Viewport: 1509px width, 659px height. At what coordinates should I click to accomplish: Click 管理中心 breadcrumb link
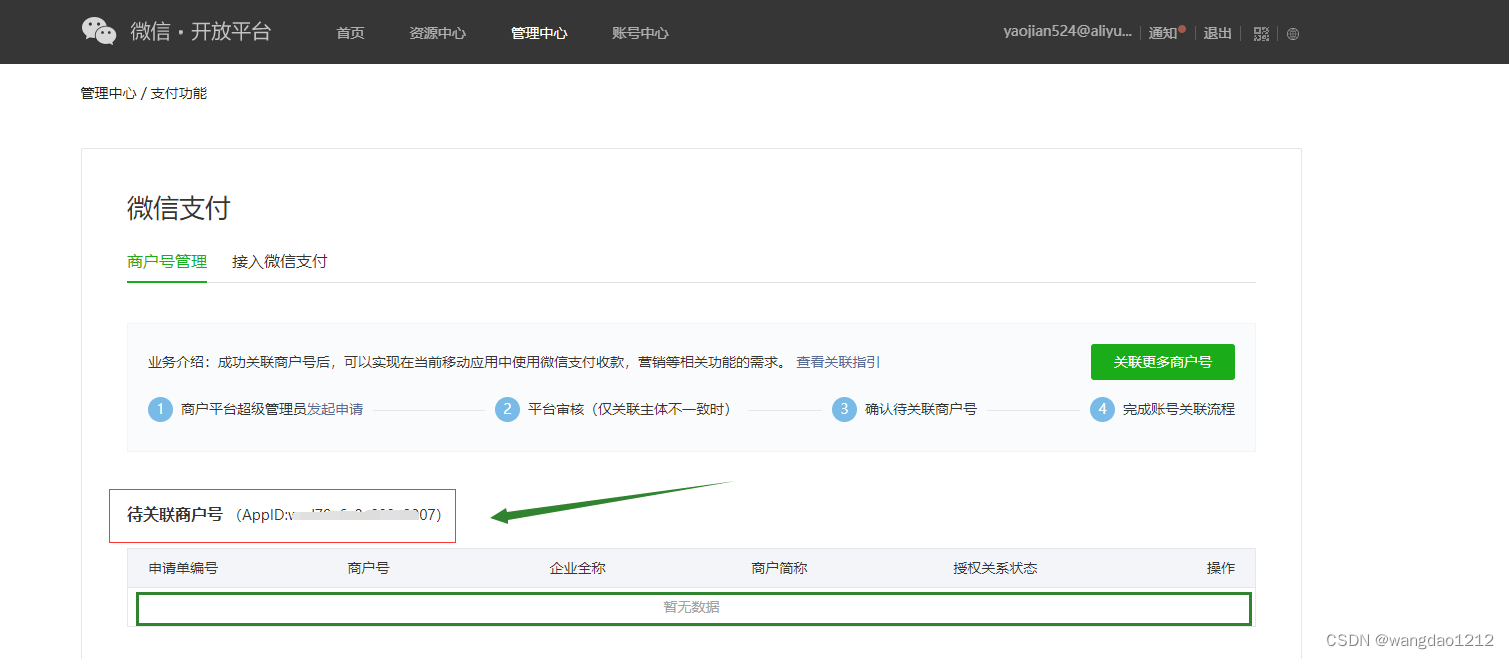tap(108, 93)
